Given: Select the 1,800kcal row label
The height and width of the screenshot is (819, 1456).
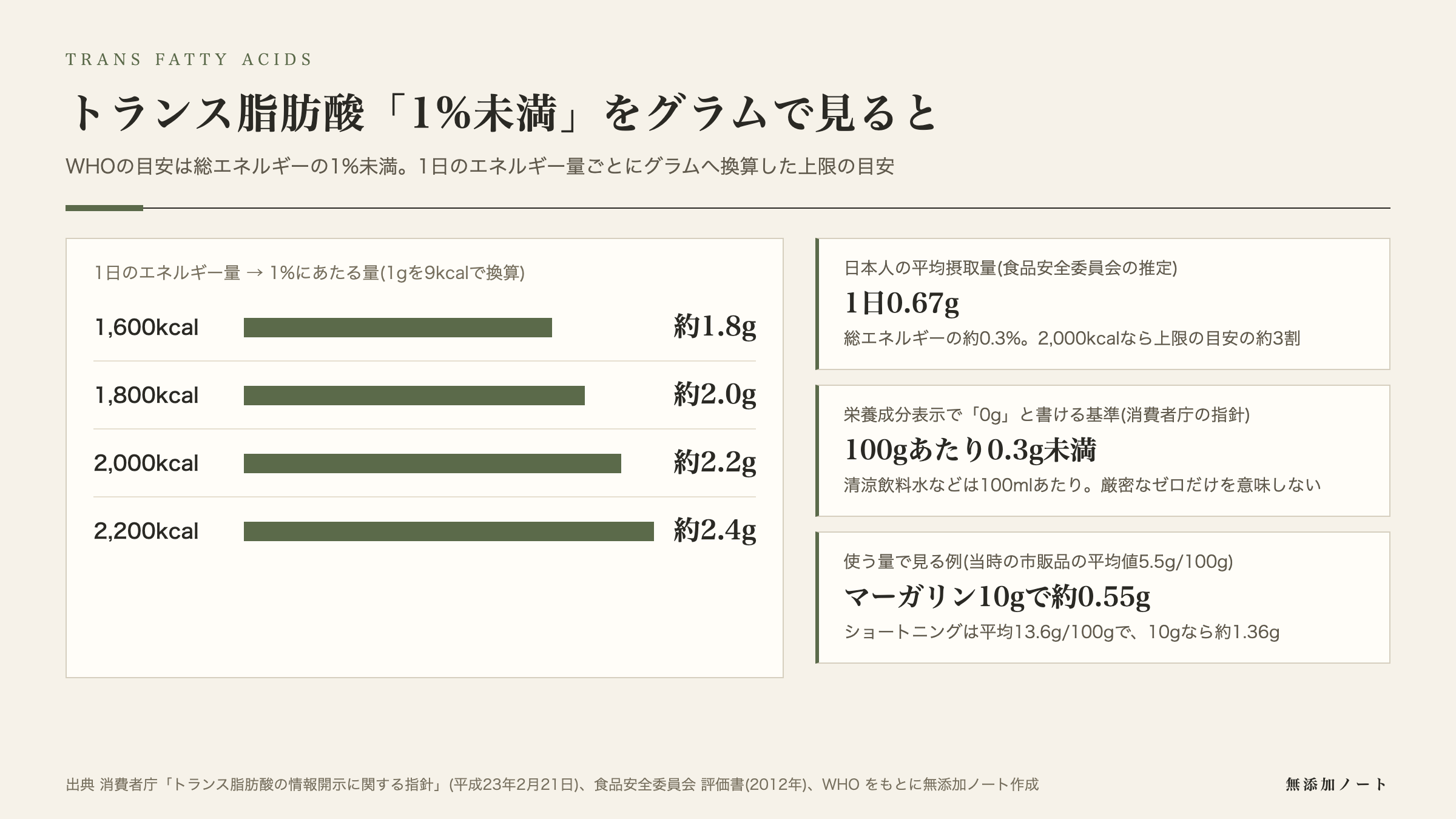Looking at the screenshot, I should [146, 396].
